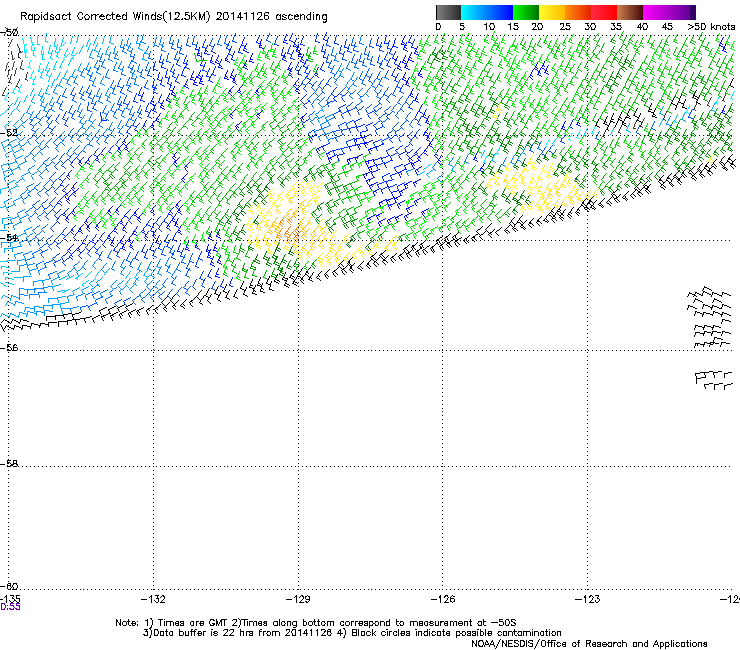Image resolution: width=740 pixels, height=650 pixels.
Task: Click the "-56" latitude axis label
Action: point(9,347)
